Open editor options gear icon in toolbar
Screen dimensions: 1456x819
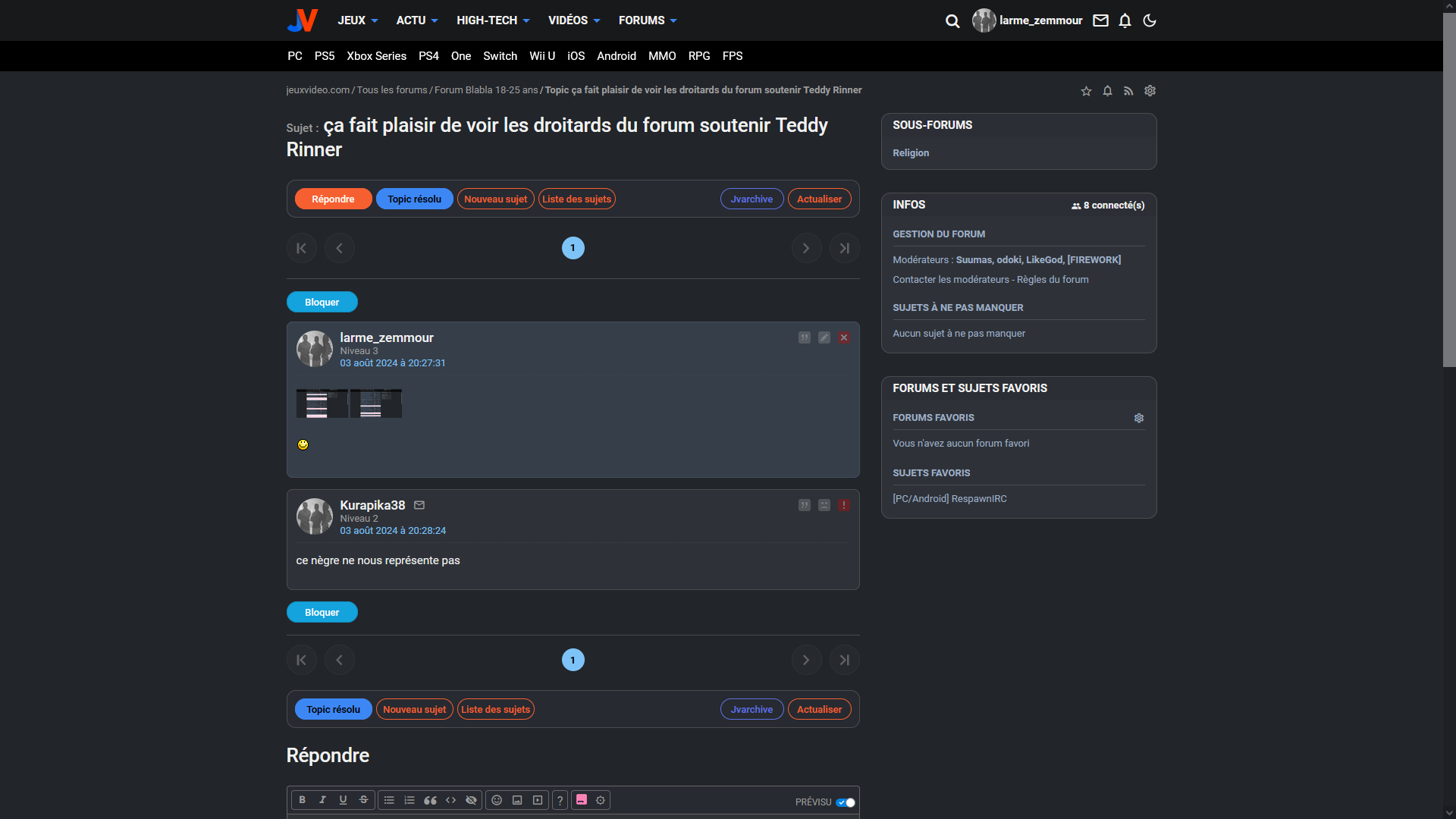pyautogui.click(x=601, y=800)
